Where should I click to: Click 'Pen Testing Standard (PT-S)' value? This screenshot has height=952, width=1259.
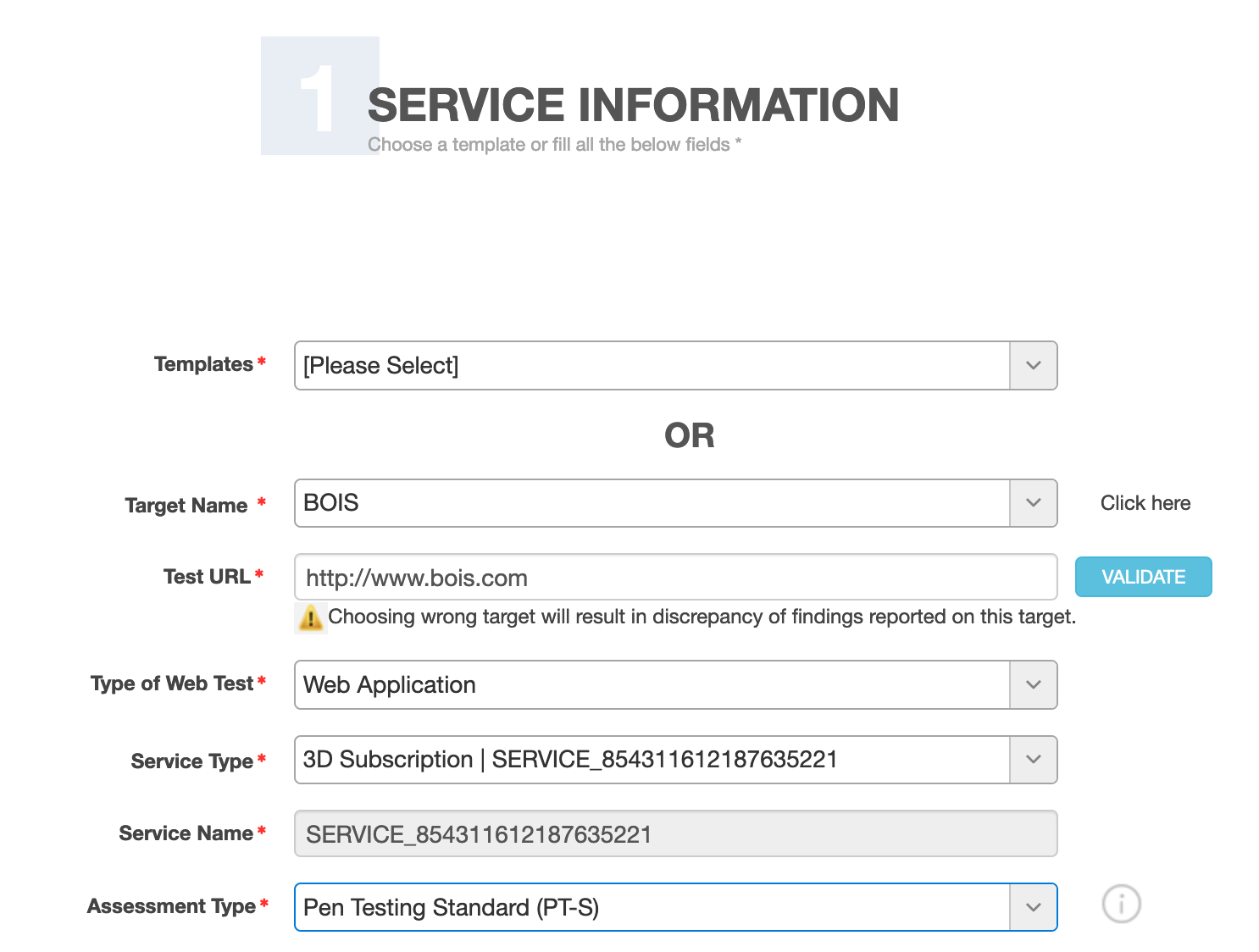(452, 907)
